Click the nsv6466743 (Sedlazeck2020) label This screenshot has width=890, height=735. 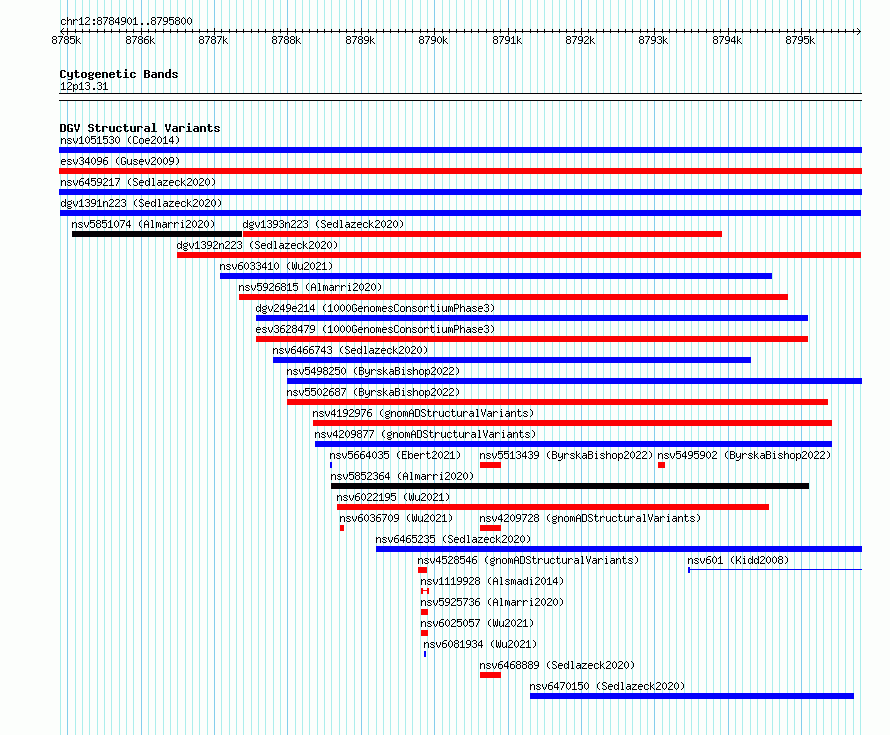(x=350, y=350)
